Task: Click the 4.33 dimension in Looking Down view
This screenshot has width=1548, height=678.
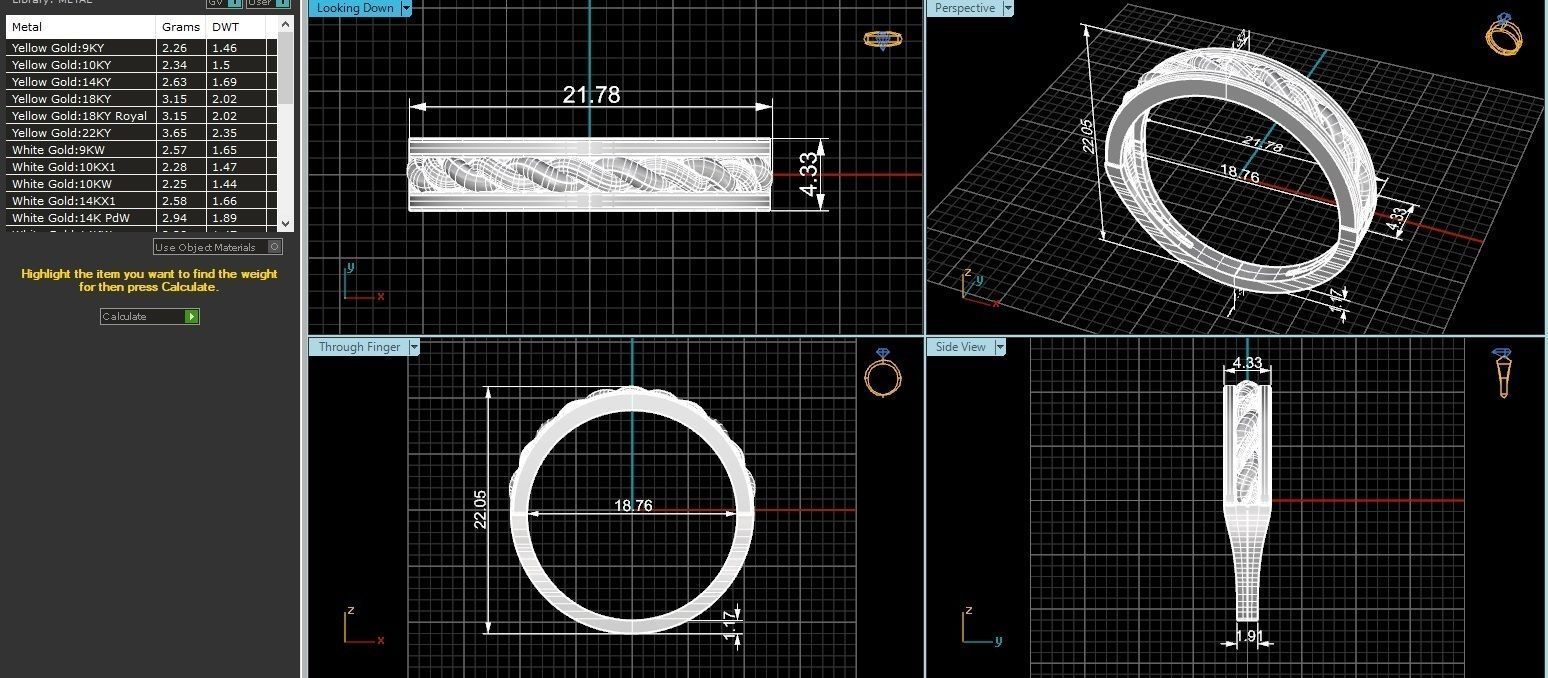Action: pyautogui.click(x=810, y=174)
